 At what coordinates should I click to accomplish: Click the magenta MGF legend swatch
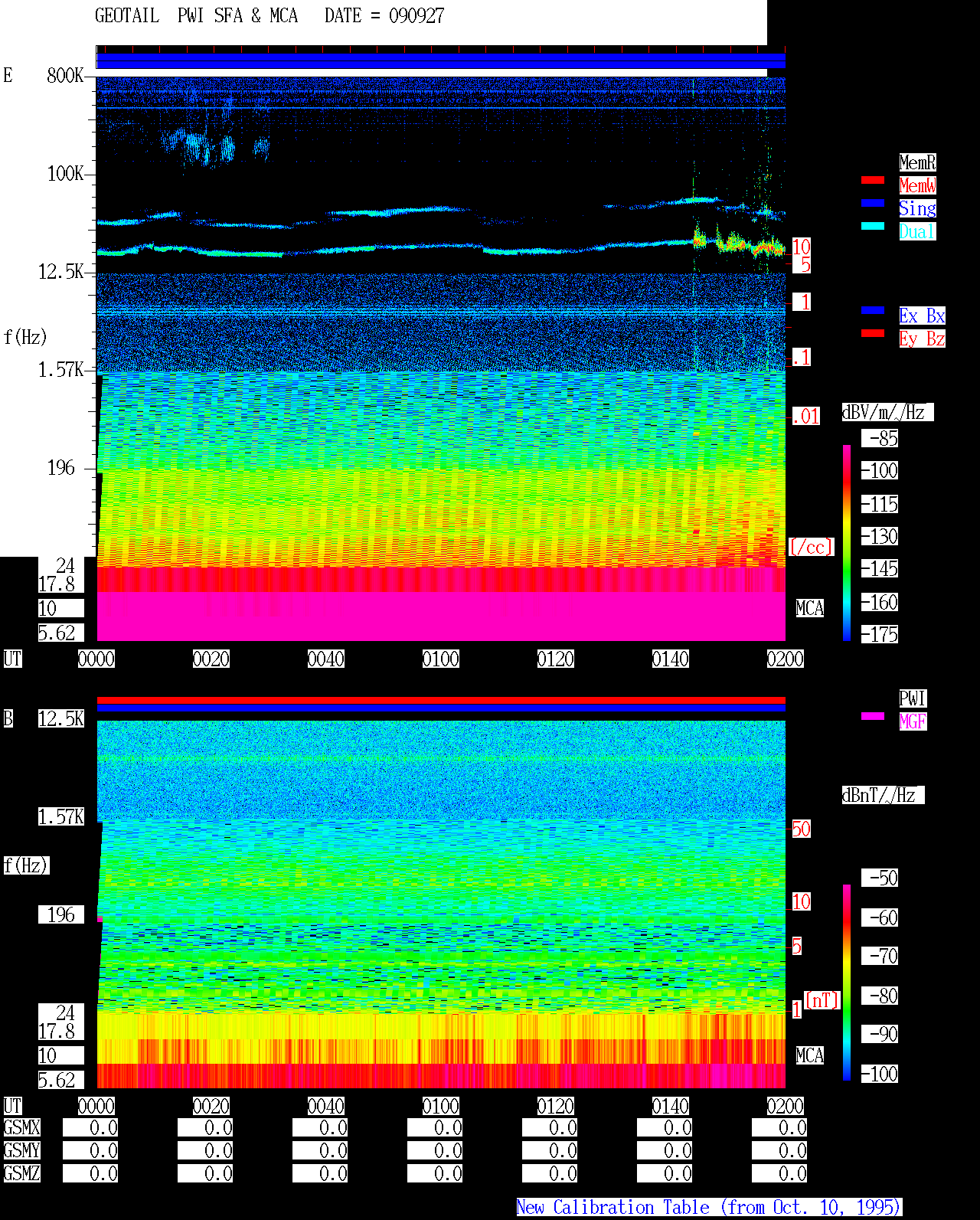[873, 716]
